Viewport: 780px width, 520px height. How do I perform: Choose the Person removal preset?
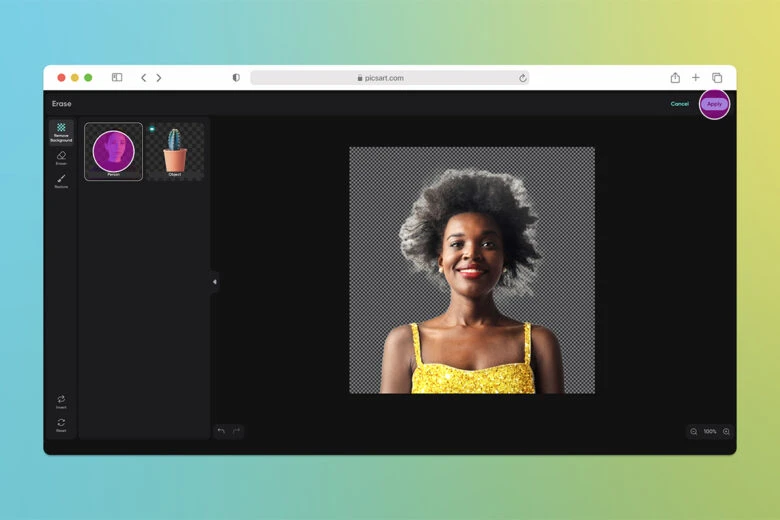(113, 151)
